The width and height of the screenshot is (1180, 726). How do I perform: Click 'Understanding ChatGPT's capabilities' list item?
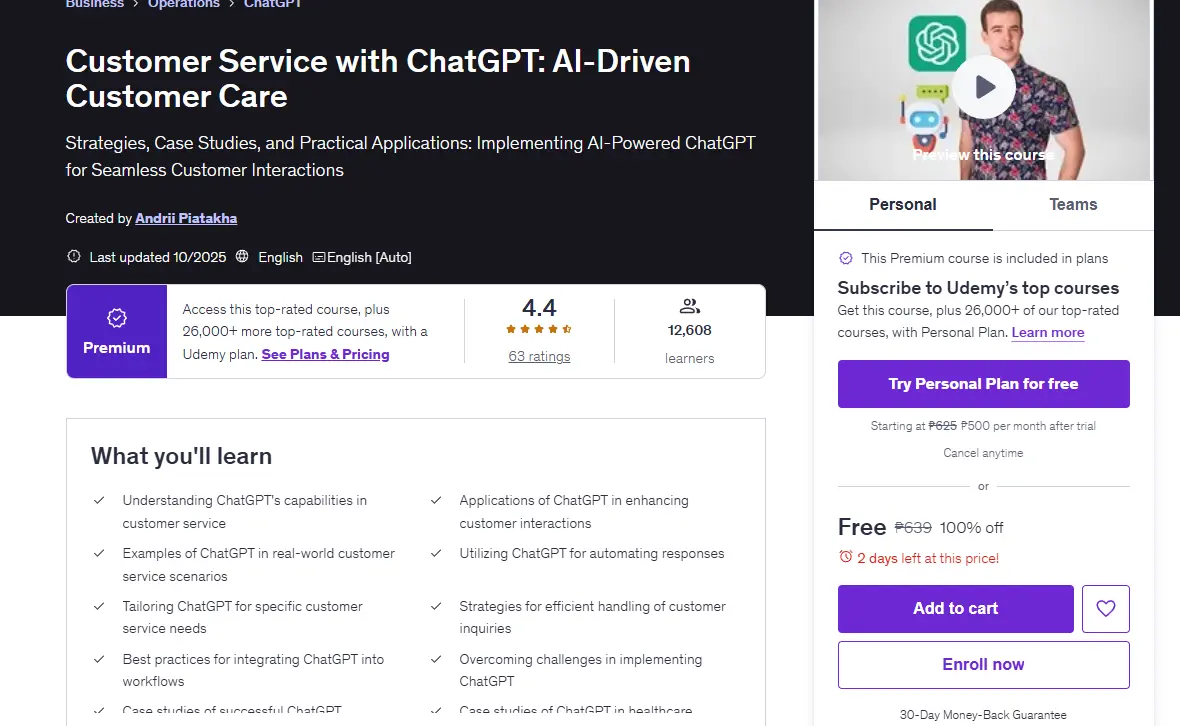(245, 512)
